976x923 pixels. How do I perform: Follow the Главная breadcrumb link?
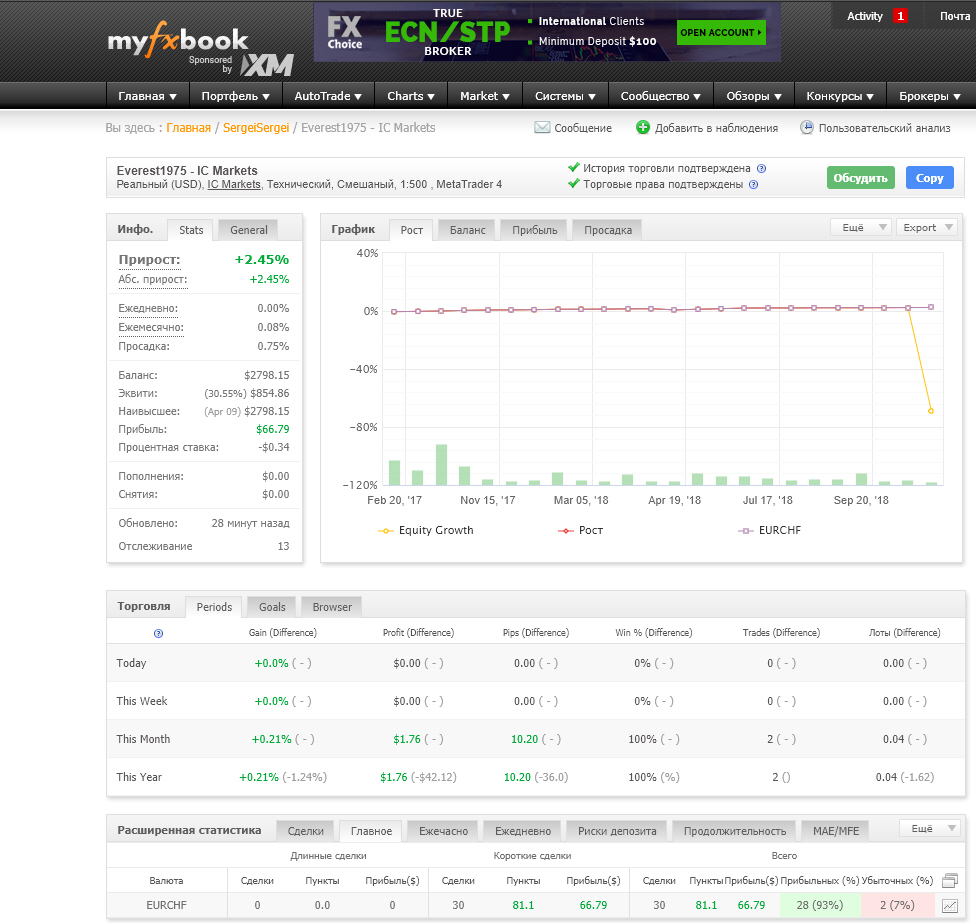click(x=189, y=128)
